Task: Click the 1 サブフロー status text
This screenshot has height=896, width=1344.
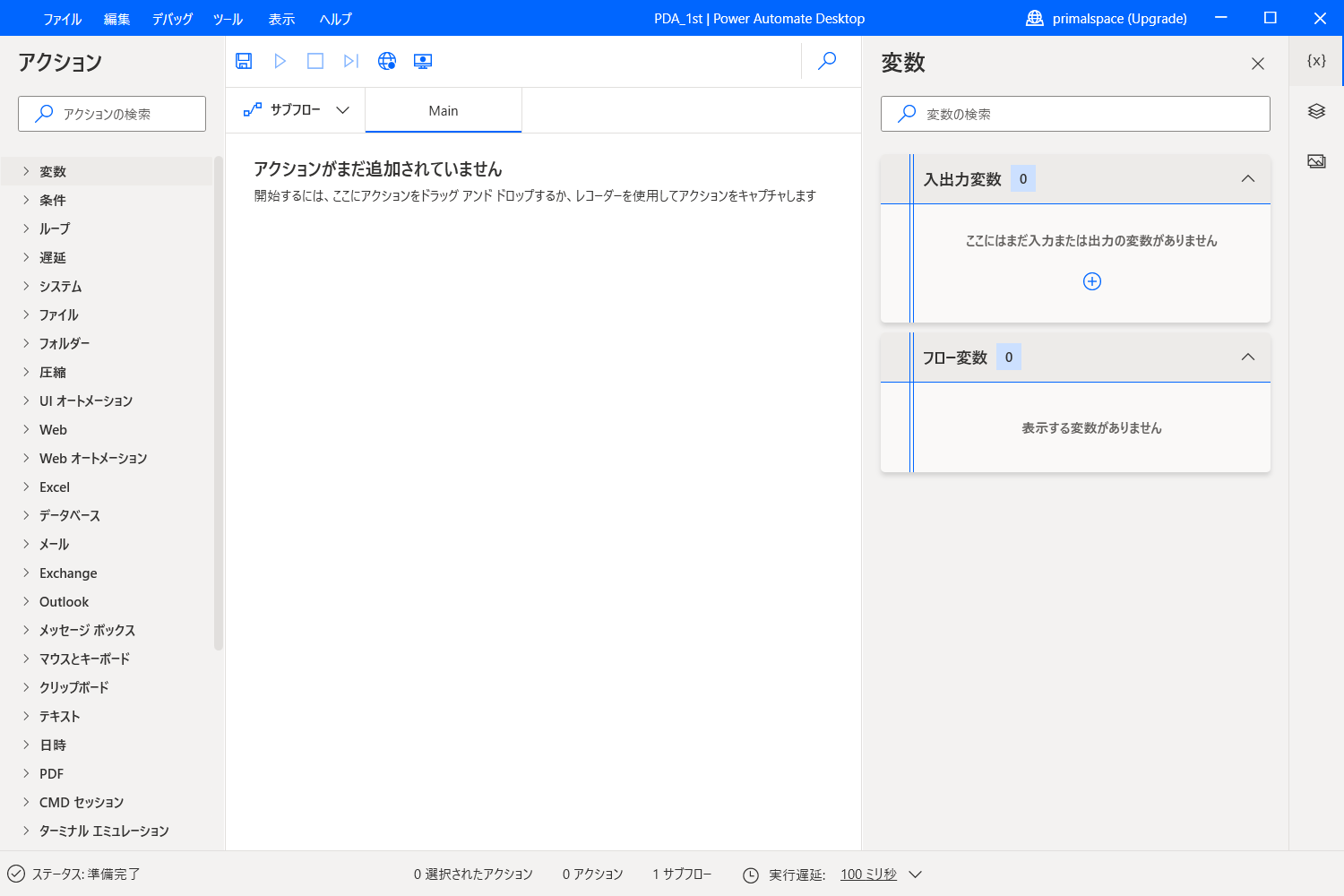Action: pyautogui.click(x=682, y=874)
